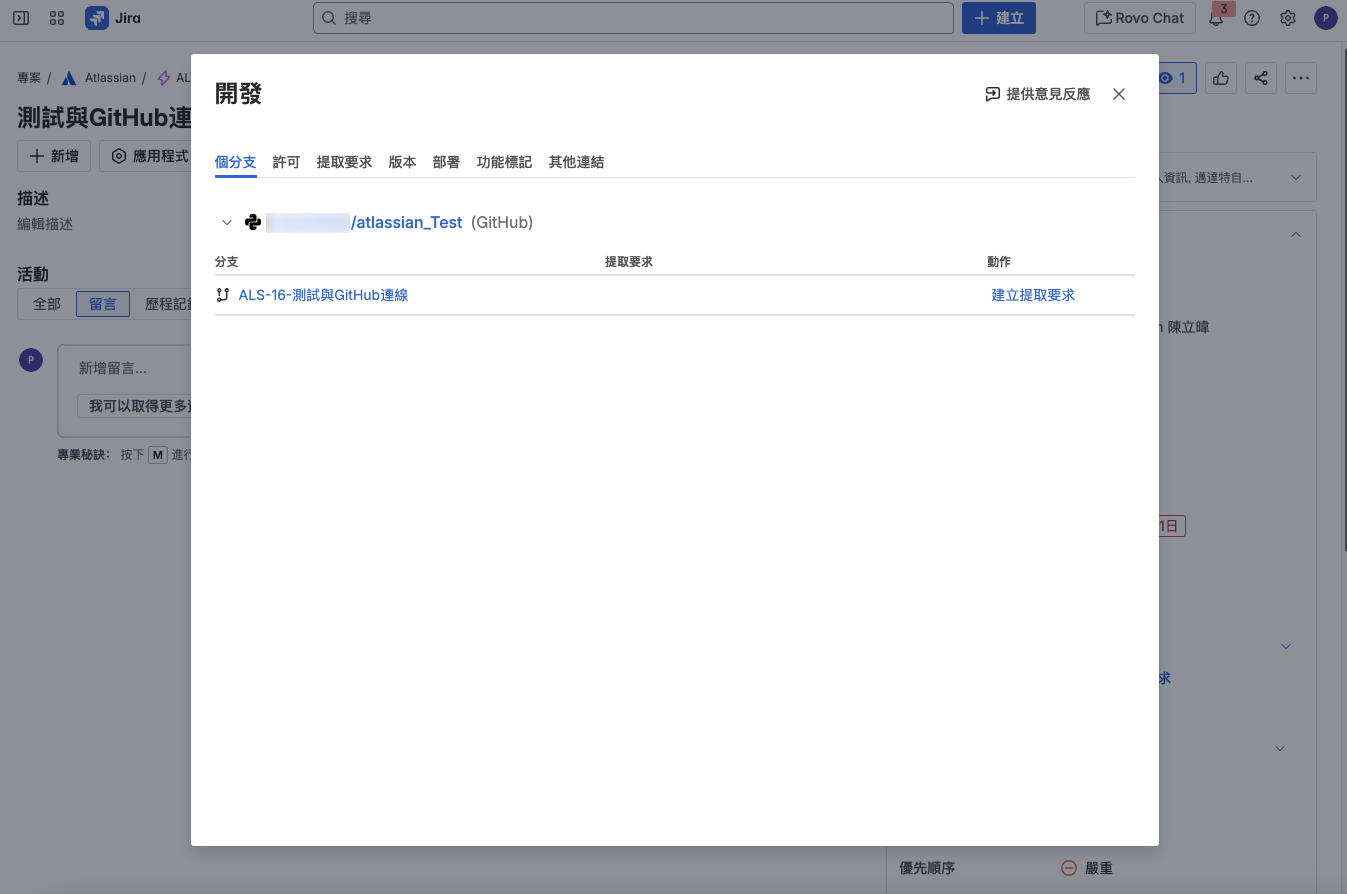
Task: Toggle the sidebar panel icon
Action: coord(21,18)
